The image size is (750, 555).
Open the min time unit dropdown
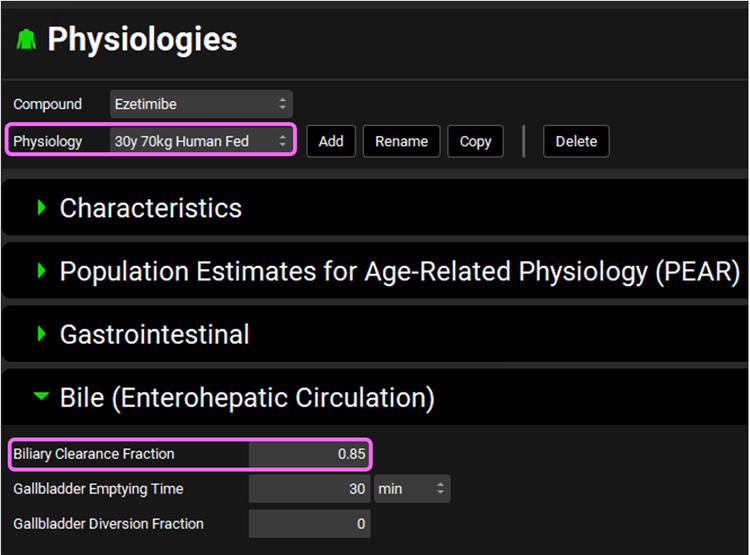411,489
